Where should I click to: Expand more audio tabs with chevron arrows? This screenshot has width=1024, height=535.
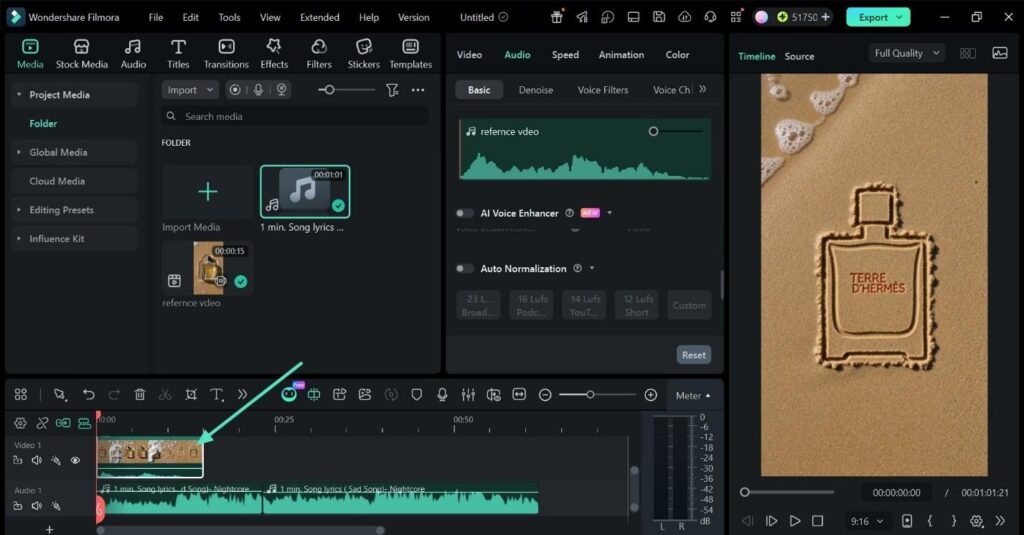click(703, 89)
